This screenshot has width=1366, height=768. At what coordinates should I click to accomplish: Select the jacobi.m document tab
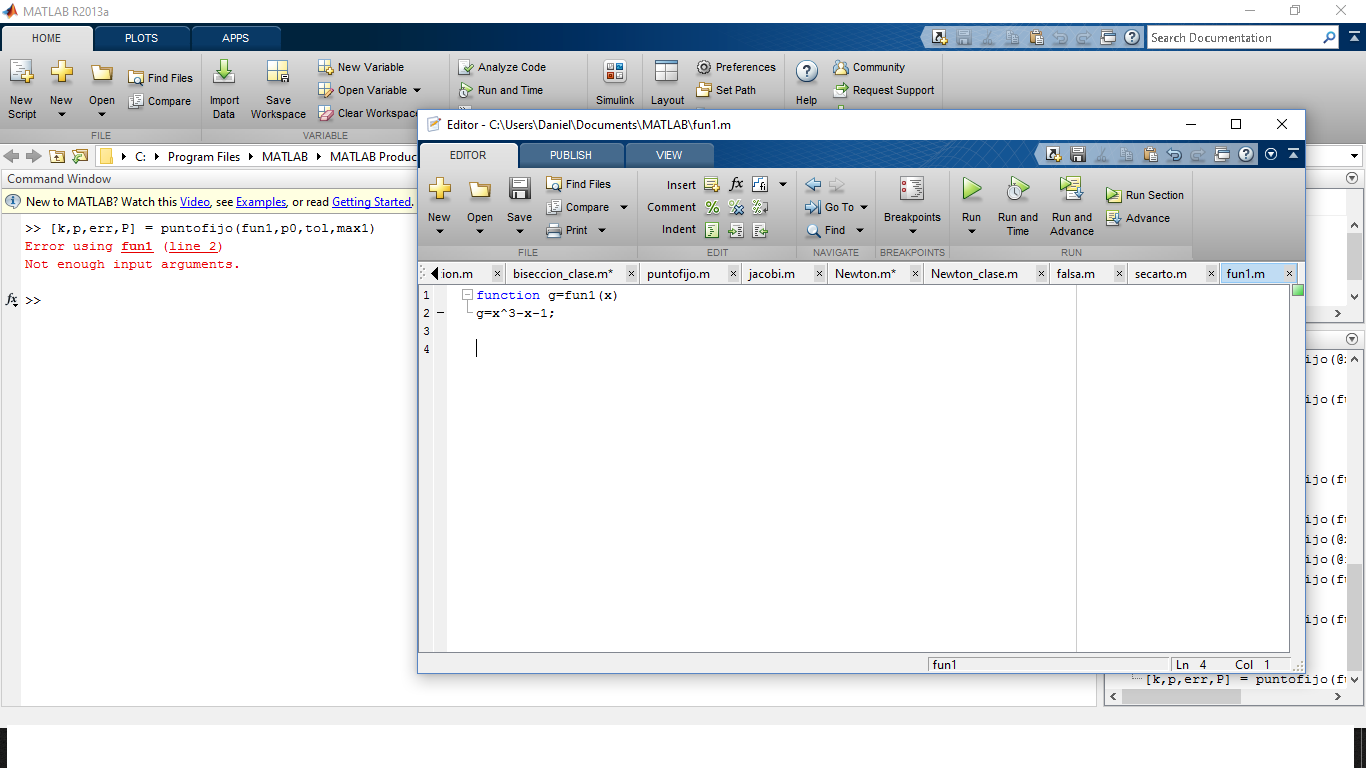click(x=771, y=273)
